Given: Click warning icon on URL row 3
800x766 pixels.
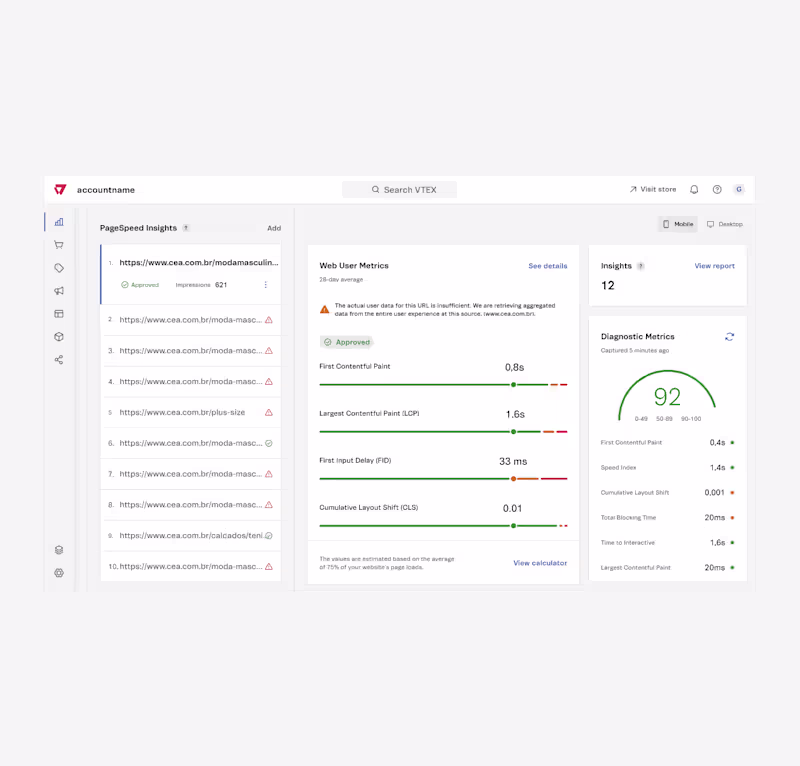Looking at the screenshot, I should pyautogui.click(x=269, y=351).
